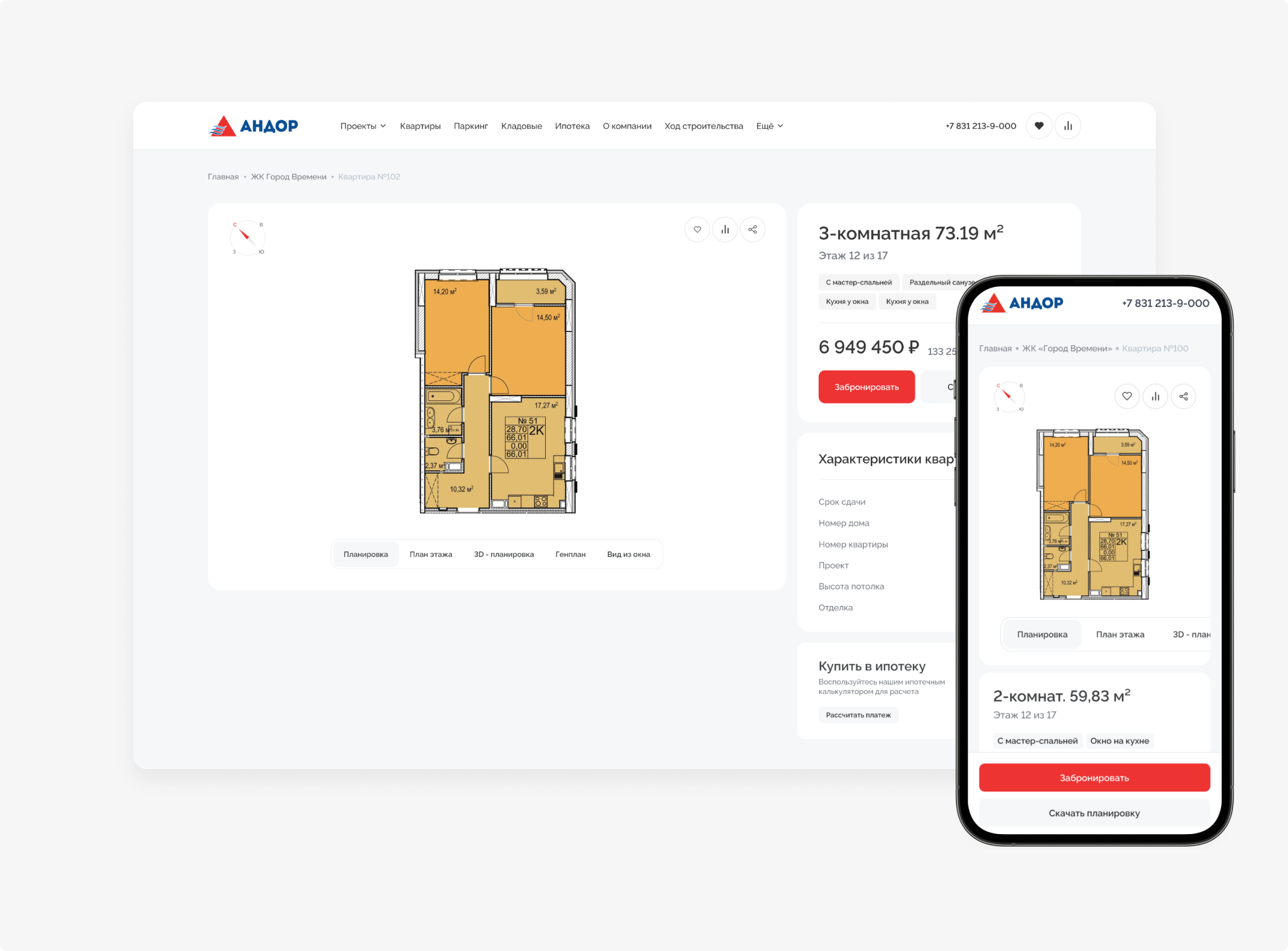The height and width of the screenshot is (951, 1288).
Task: Expand the Проекты dropdown menu
Action: 363,125
